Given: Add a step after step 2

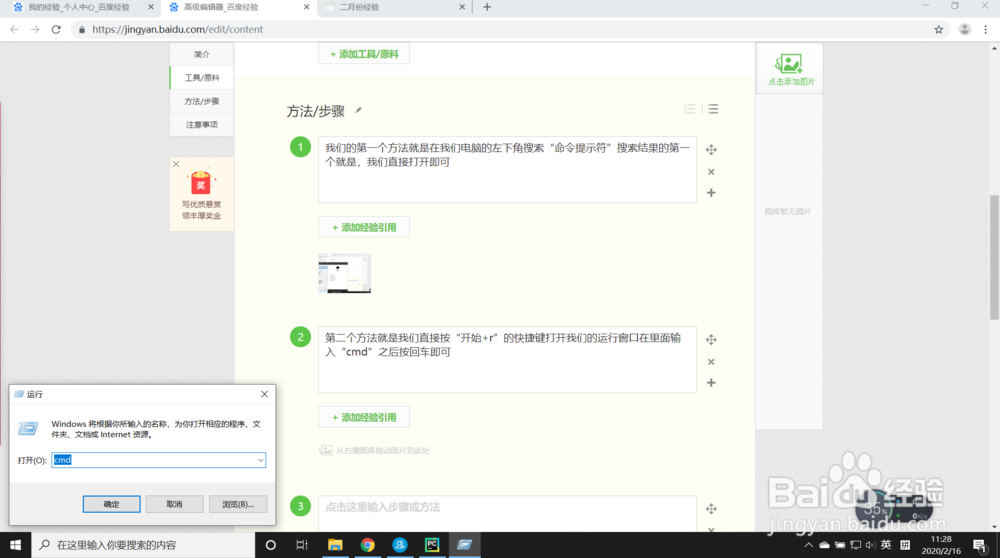Looking at the screenshot, I should pos(711,383).
